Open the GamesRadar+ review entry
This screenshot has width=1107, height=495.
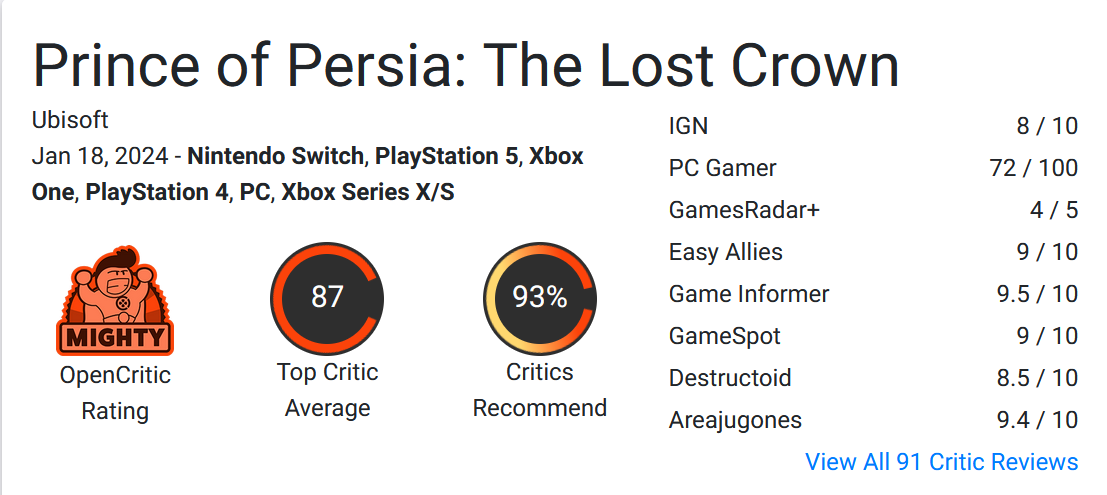[x=873, y=210]
